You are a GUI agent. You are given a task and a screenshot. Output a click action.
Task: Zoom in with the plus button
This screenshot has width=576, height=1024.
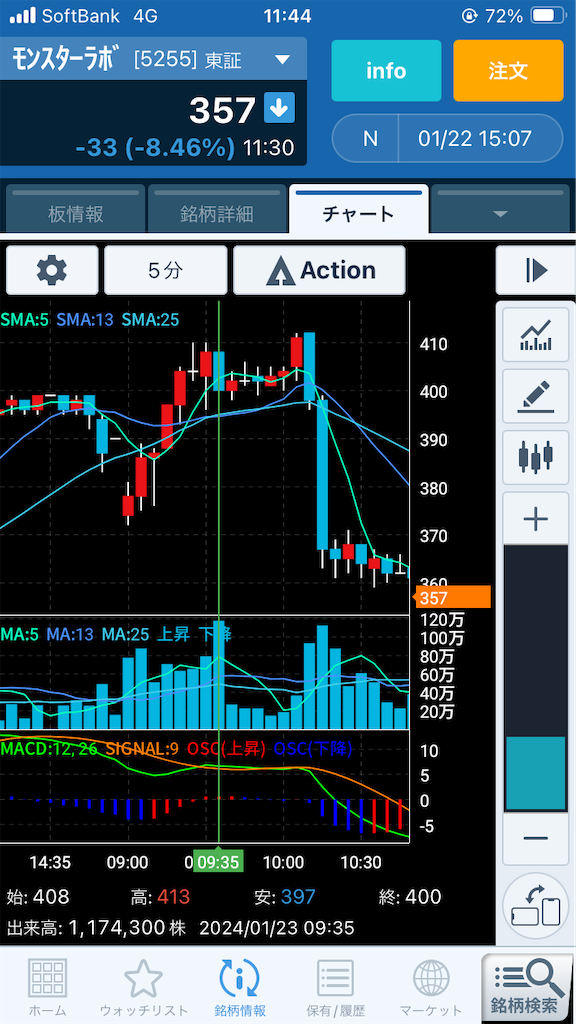(x=536, y=519)
